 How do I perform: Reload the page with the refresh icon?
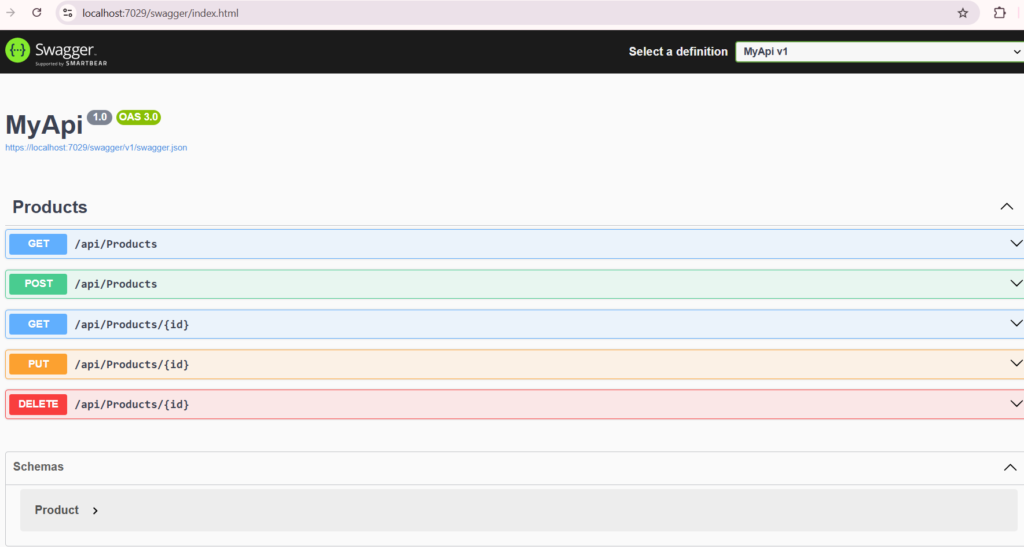click(37, 12)
